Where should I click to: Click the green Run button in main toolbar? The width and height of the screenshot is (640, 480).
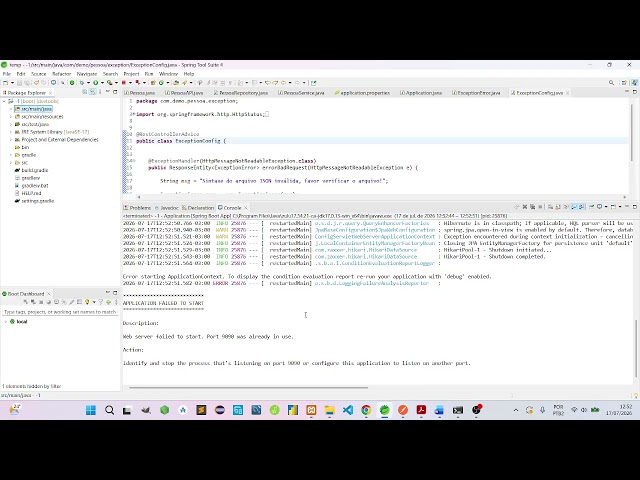point(96,83)
